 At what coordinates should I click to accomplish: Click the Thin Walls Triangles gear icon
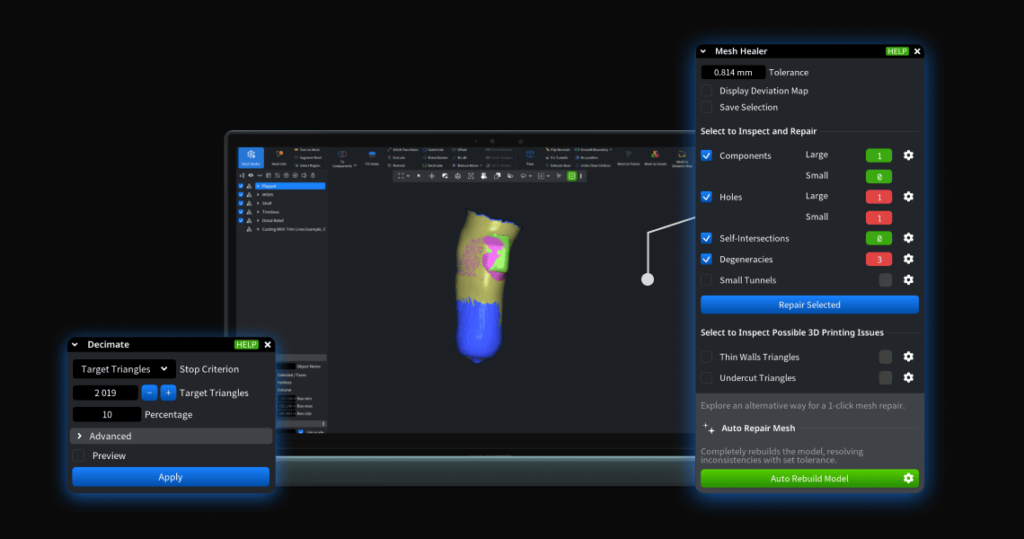908,357
